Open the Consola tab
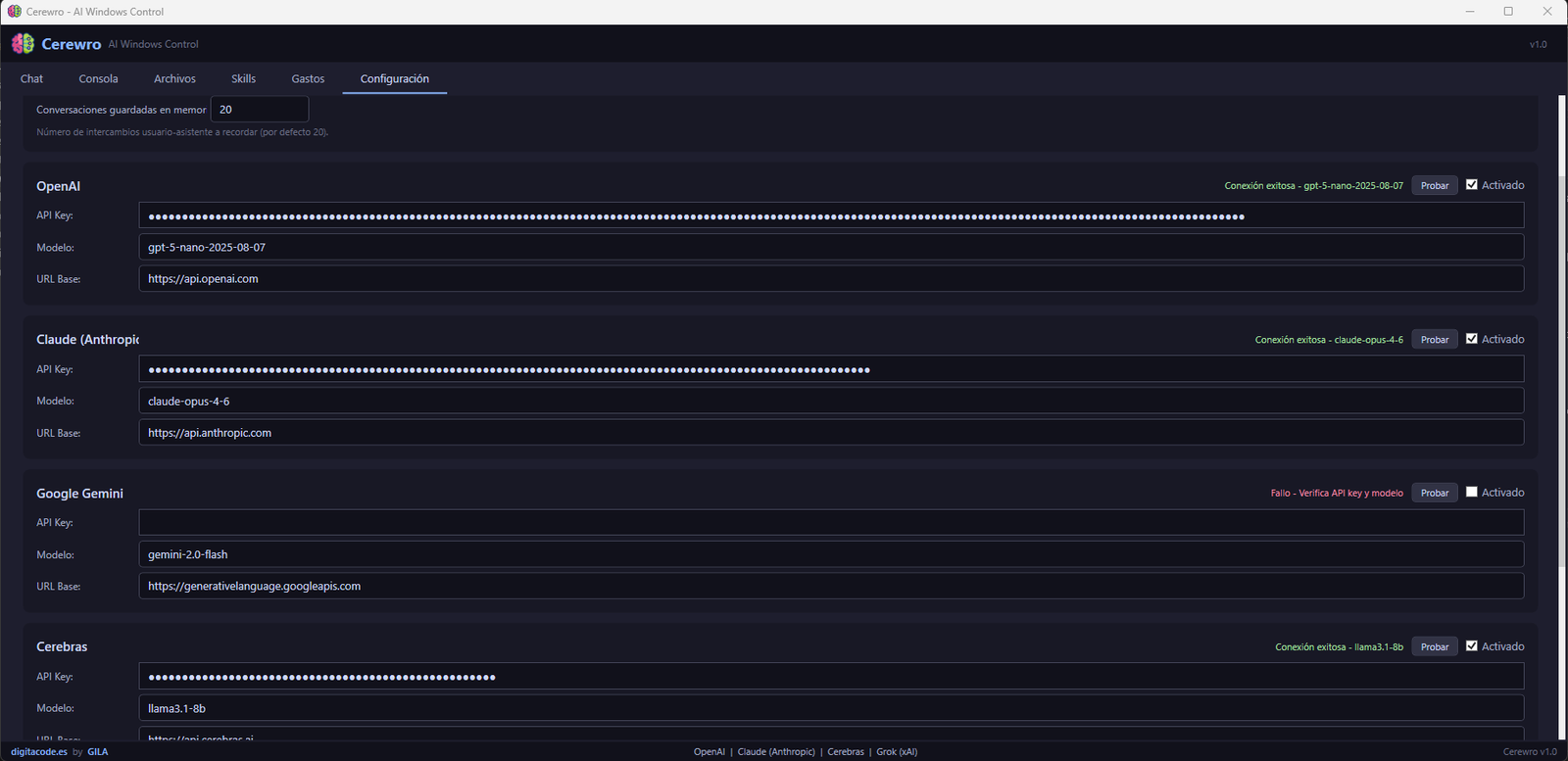 pyautogui.click(x=98, y=79)
